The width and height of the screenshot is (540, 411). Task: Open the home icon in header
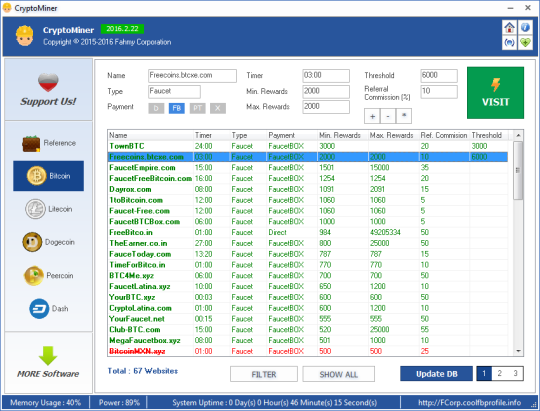tap(509, 27)
